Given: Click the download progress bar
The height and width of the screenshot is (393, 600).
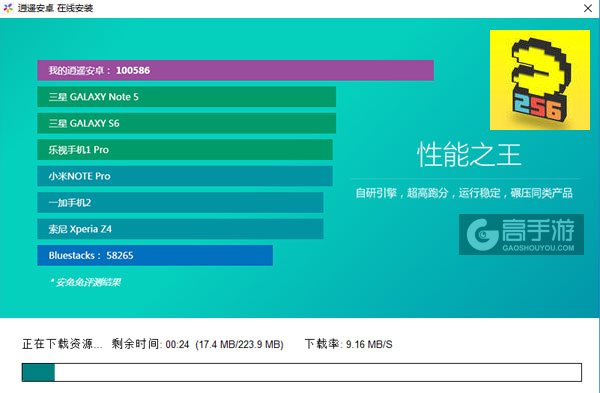Looking at the screenshot, I should (302, 372).
